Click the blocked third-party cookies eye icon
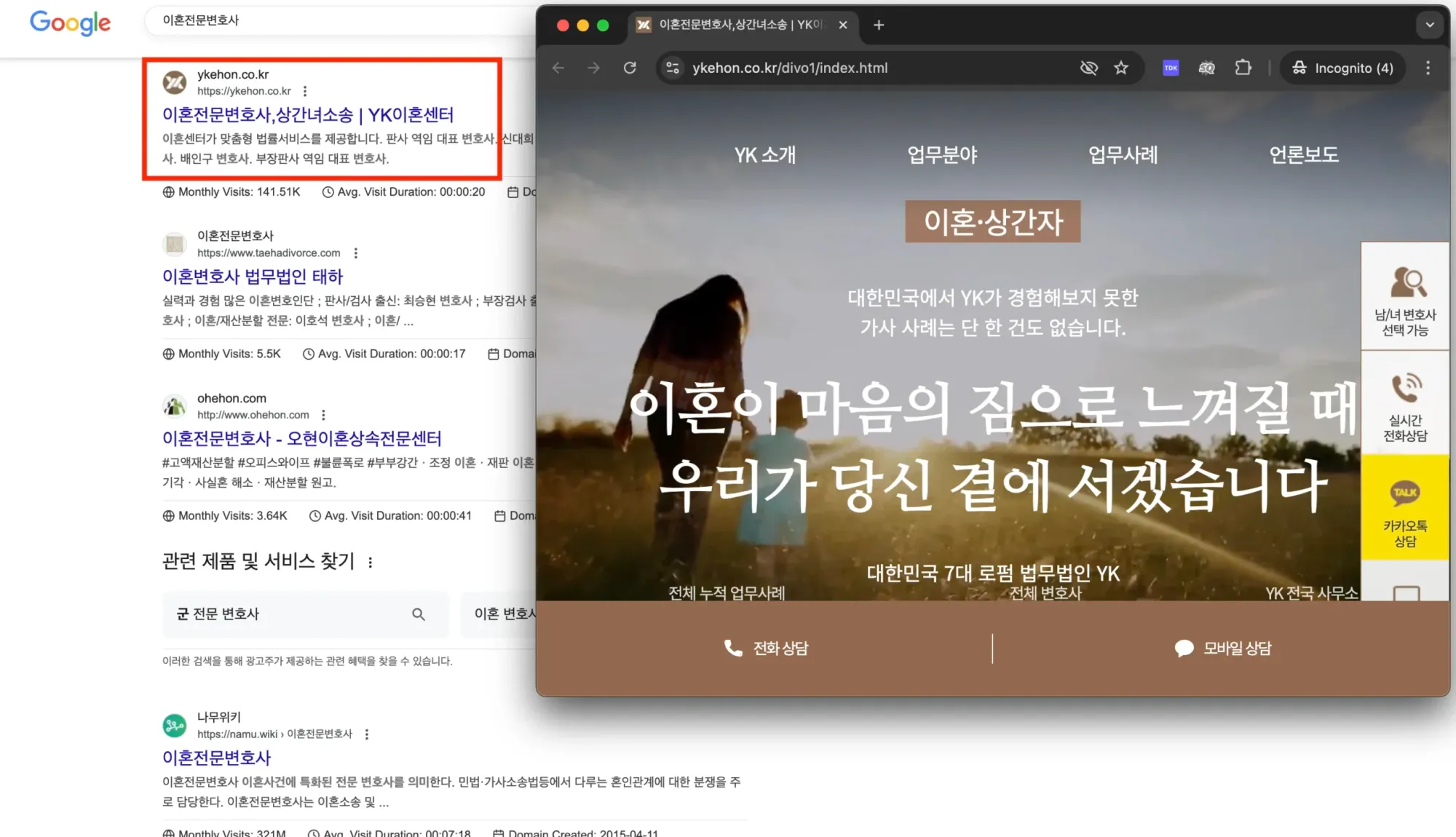Viewport: 1456px width, 837px height. click(x=1088, y=68)
